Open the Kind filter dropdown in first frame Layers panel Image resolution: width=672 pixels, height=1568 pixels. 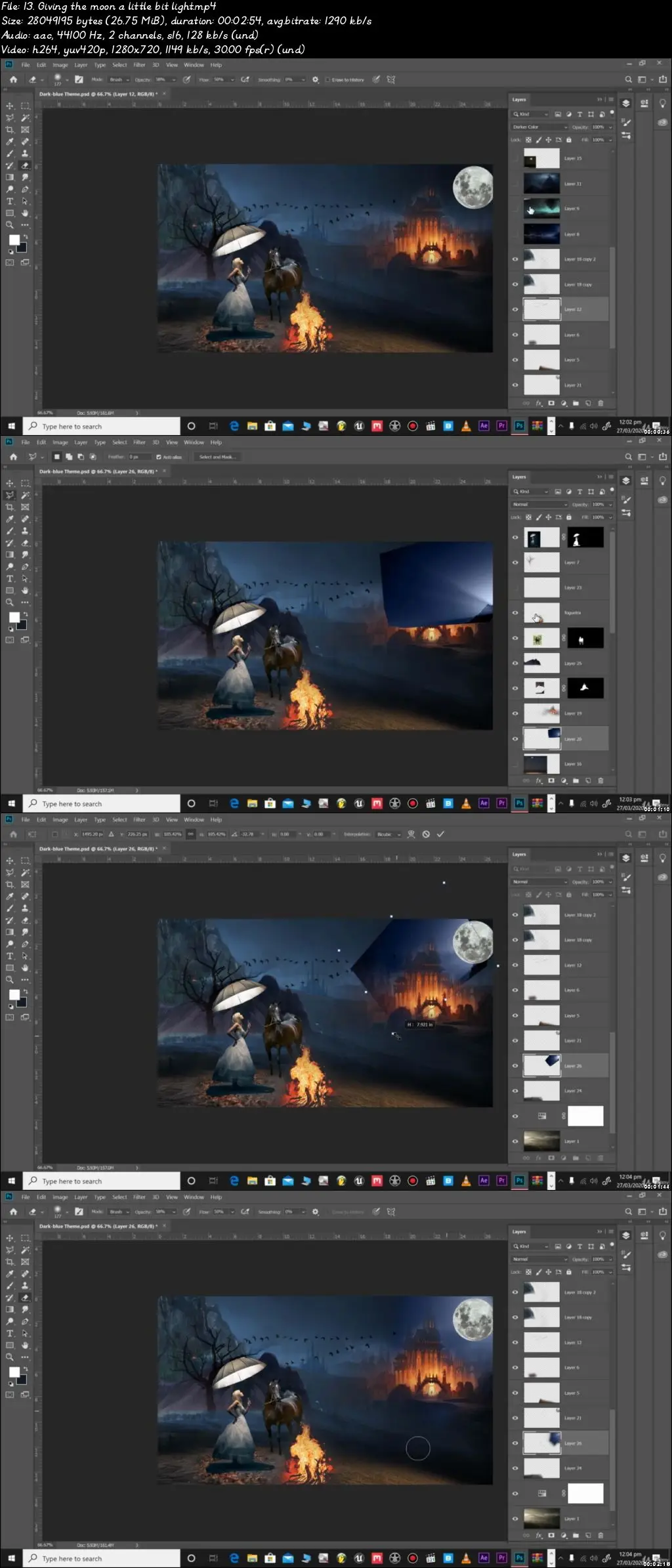531,114
